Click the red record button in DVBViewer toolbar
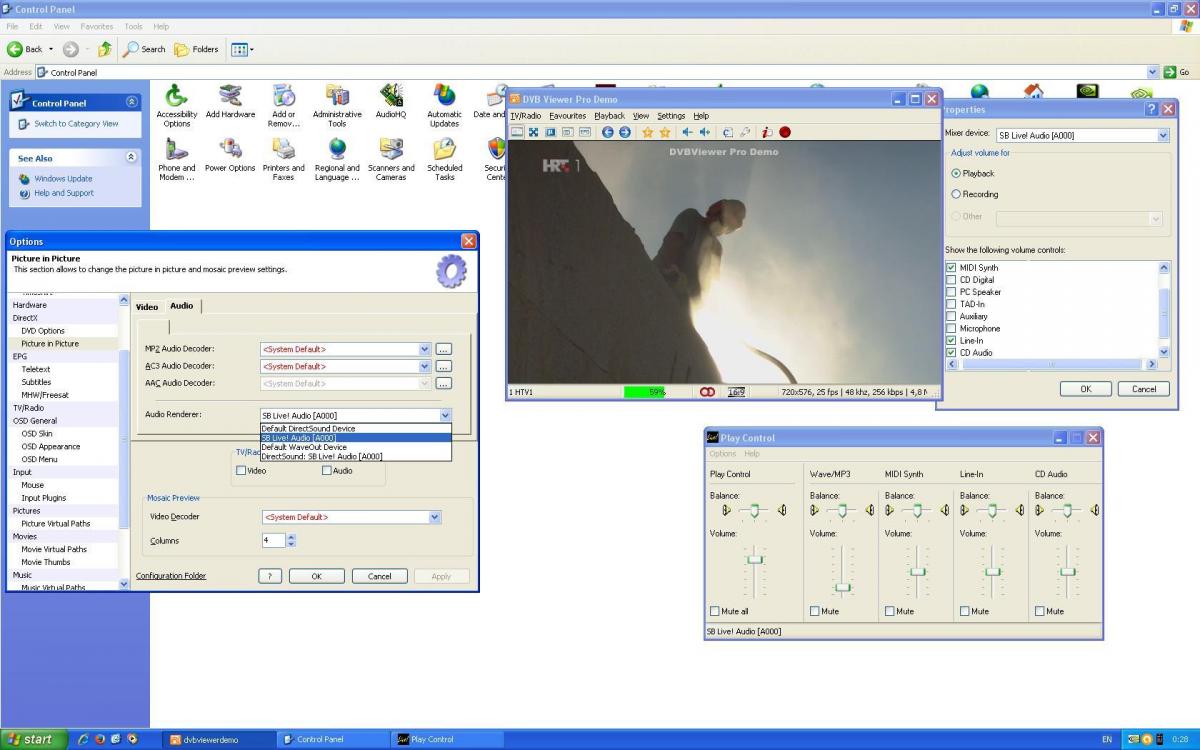1200x750 pixels. (785, 132)
